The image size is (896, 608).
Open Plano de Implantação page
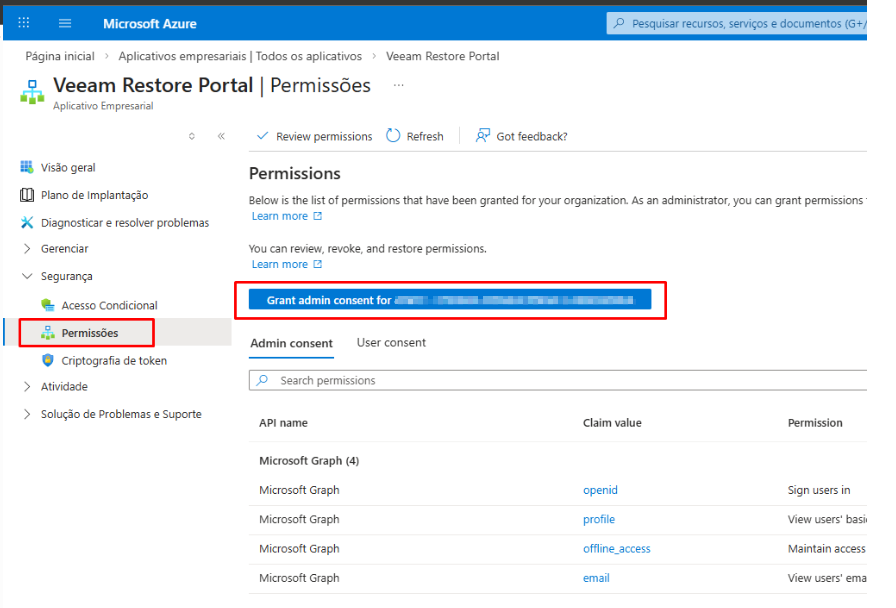pos(94,195)
